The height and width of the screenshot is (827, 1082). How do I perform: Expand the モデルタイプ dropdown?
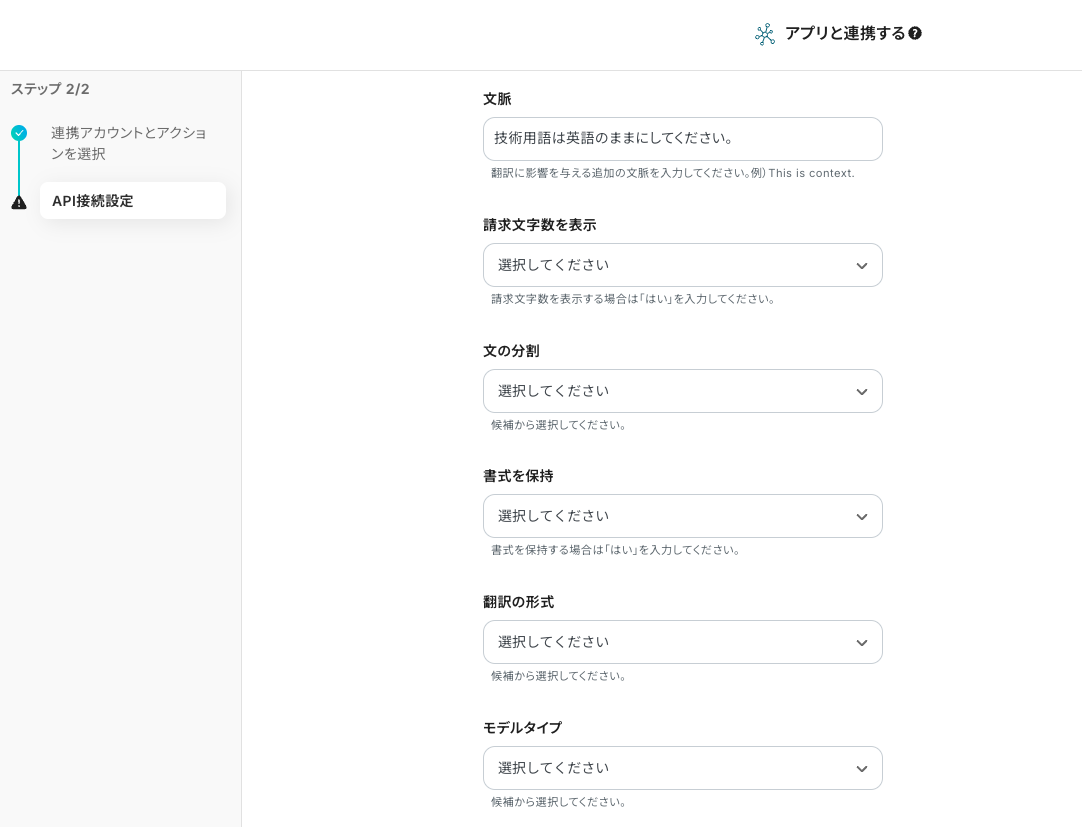pos(670,769)
